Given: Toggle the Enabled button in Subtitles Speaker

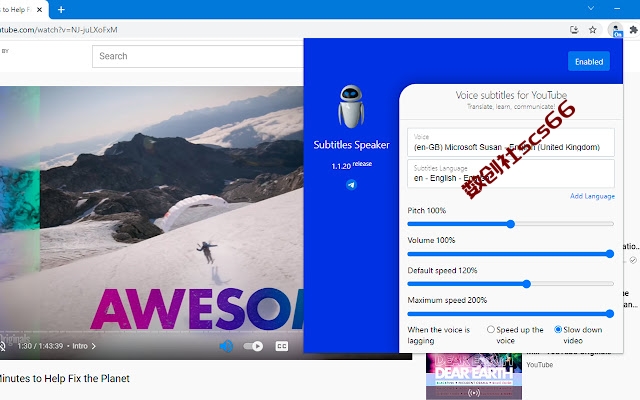Looking at the screenshot, I should 589,62.
